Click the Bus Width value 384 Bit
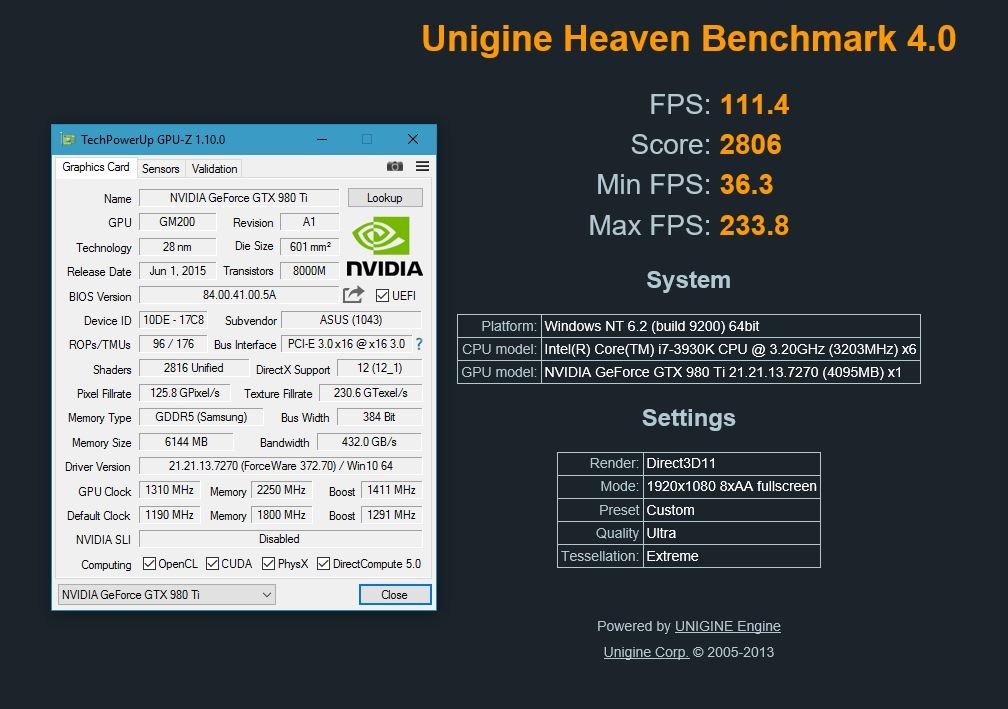Image resolution: width=1008 pixels, height=709 pixels. (x=380, y=417)
